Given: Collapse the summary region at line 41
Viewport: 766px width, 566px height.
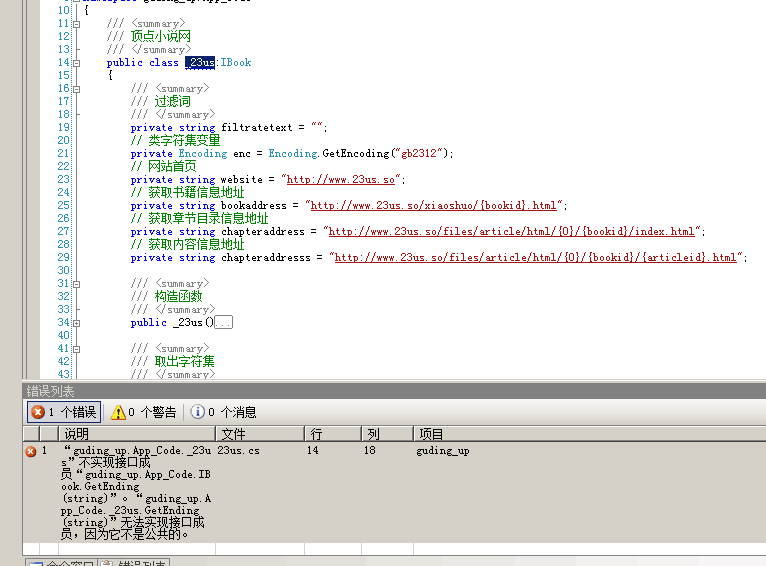Looking at the screenshot, I should coord(76,349).
